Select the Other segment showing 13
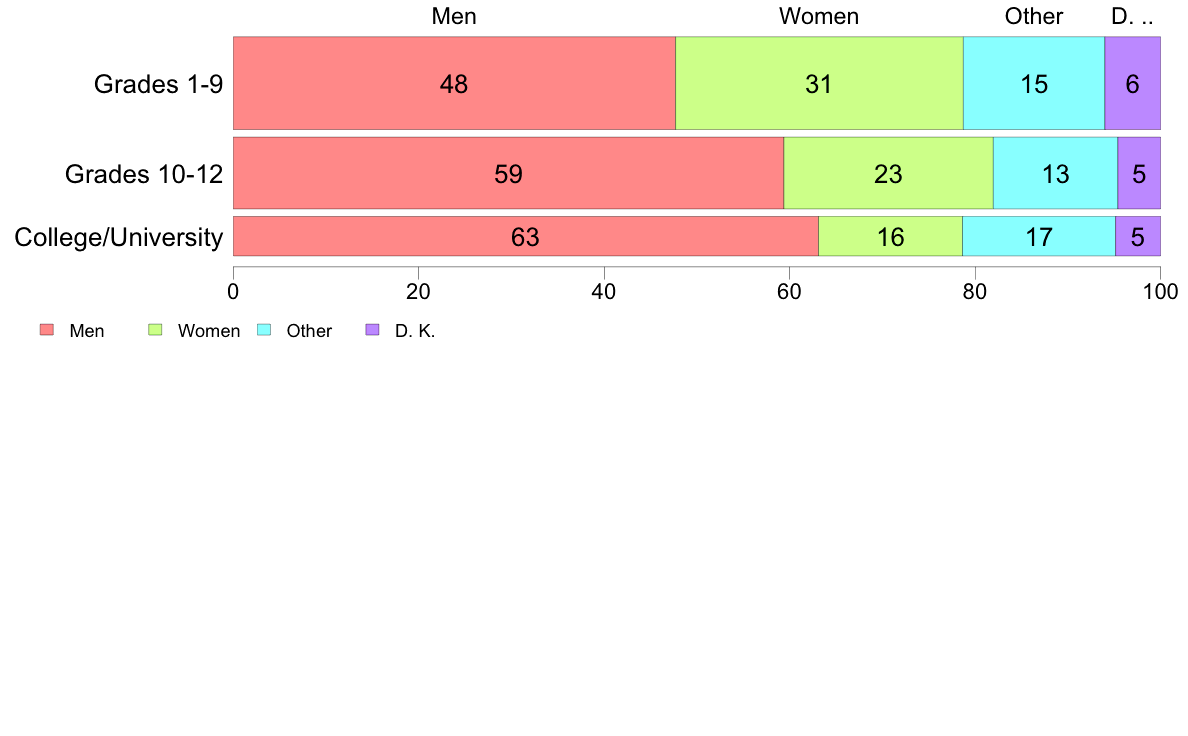 [1055, 173]
